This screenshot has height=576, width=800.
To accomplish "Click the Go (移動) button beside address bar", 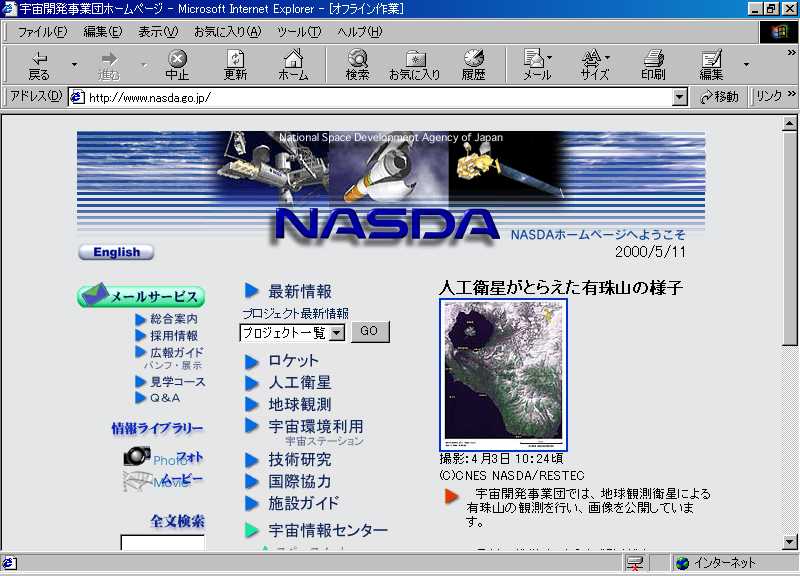I will pyautogui.click(x=719, y=96).
